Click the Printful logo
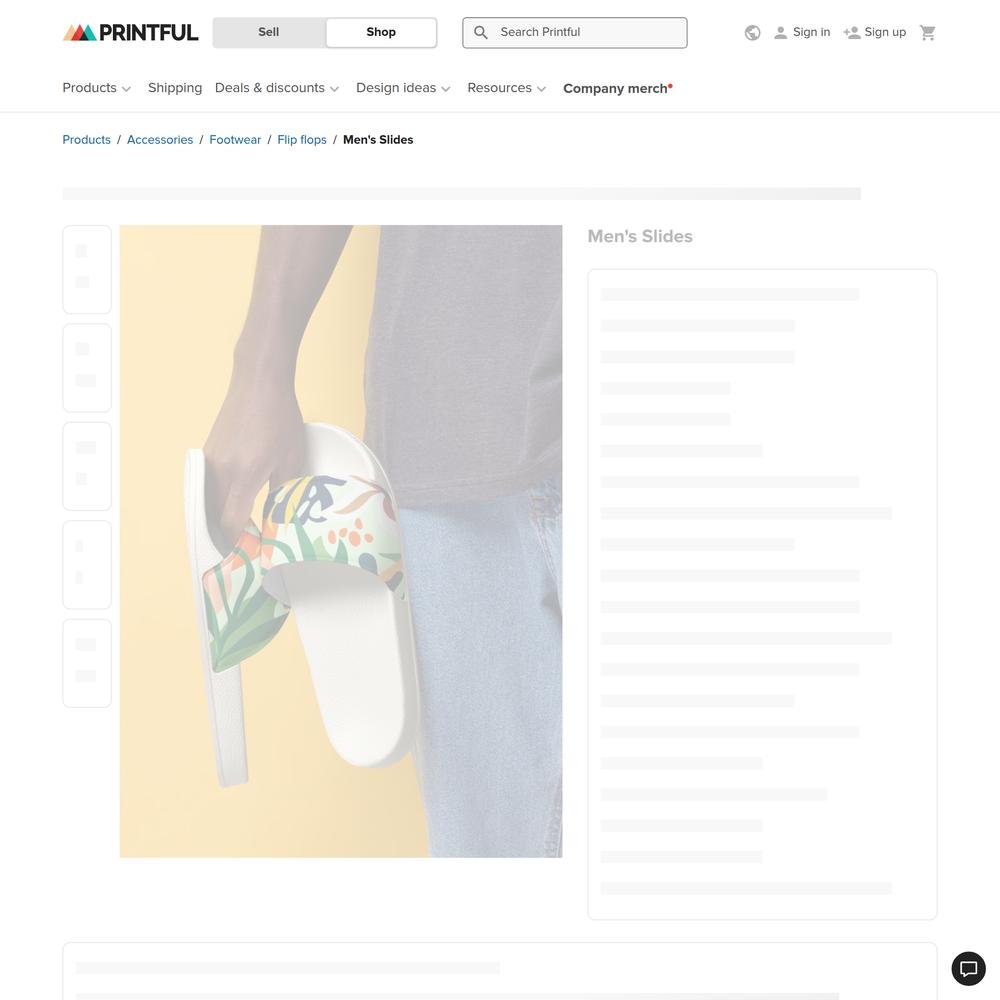 pyautogui.click(x=130, y=33)
